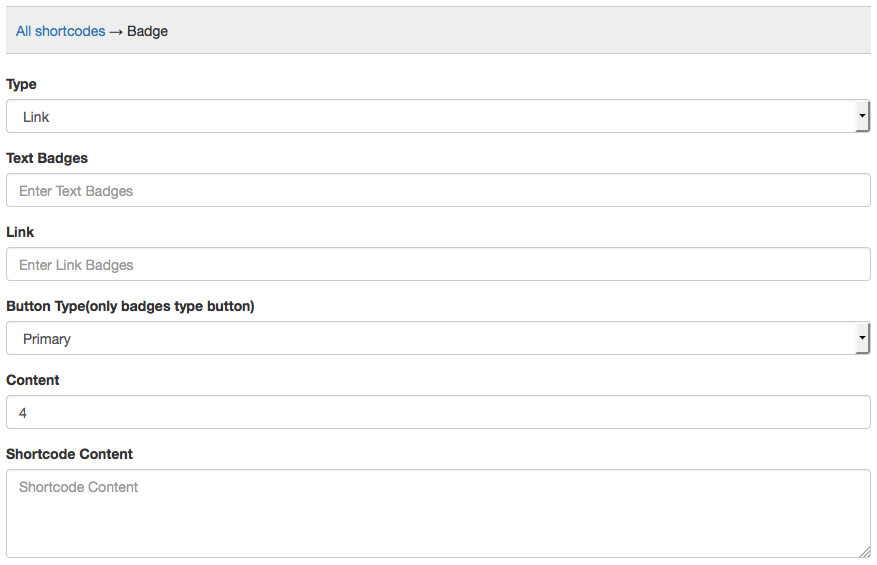Focus the Content field containing 4
Viewport: 877px width, 565px height.
pyautogui.click(x=438, y=412)
